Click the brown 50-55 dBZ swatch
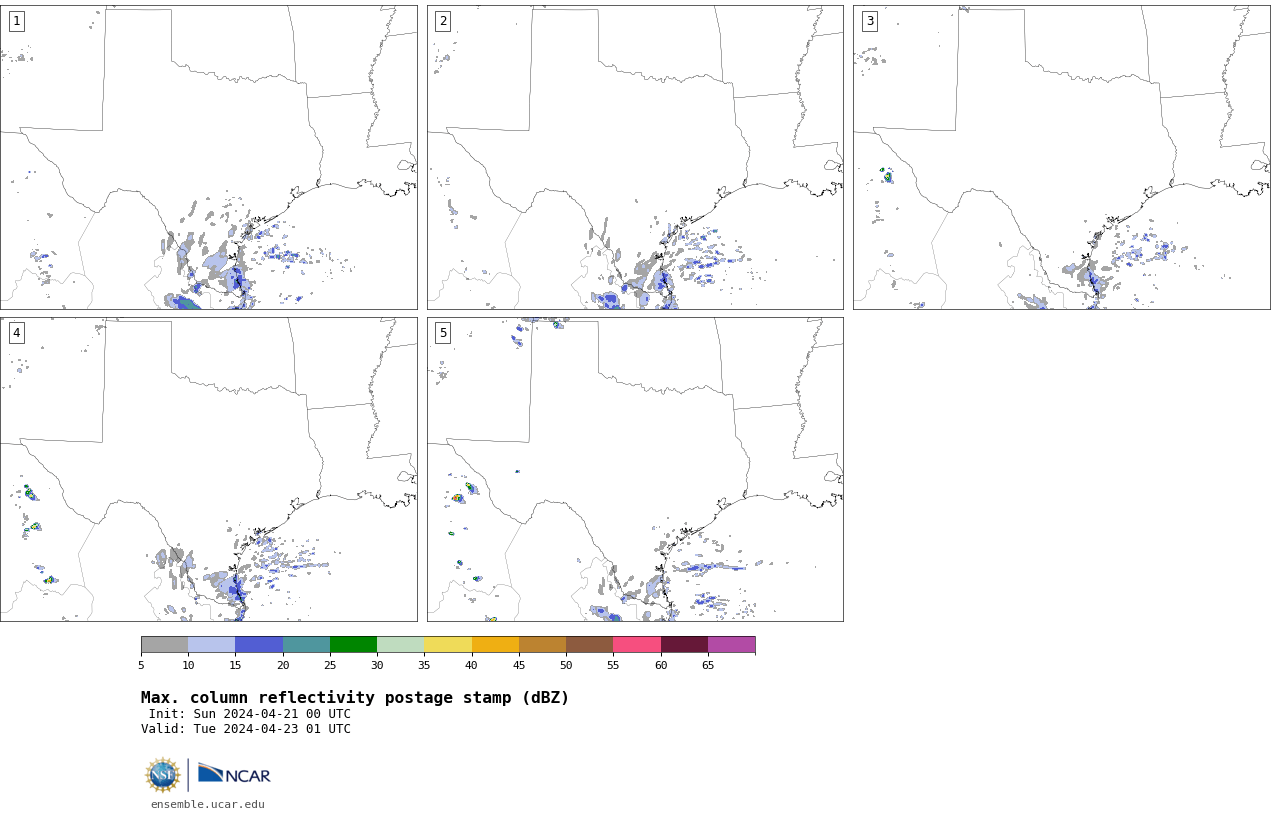Screen dimensions: 1280x815 [x=590, y=645]
